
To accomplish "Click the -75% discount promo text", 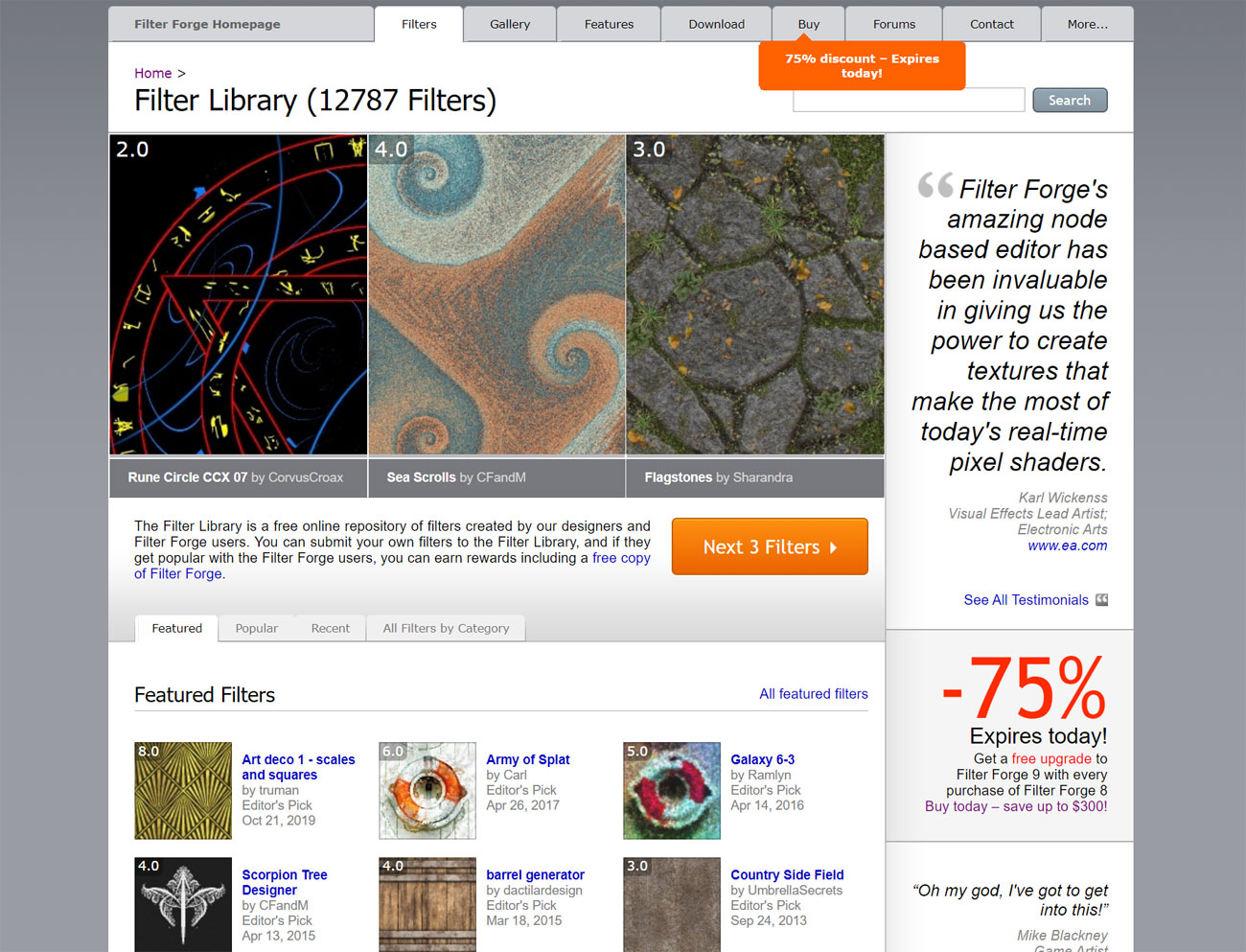I will pos(1025,687).
